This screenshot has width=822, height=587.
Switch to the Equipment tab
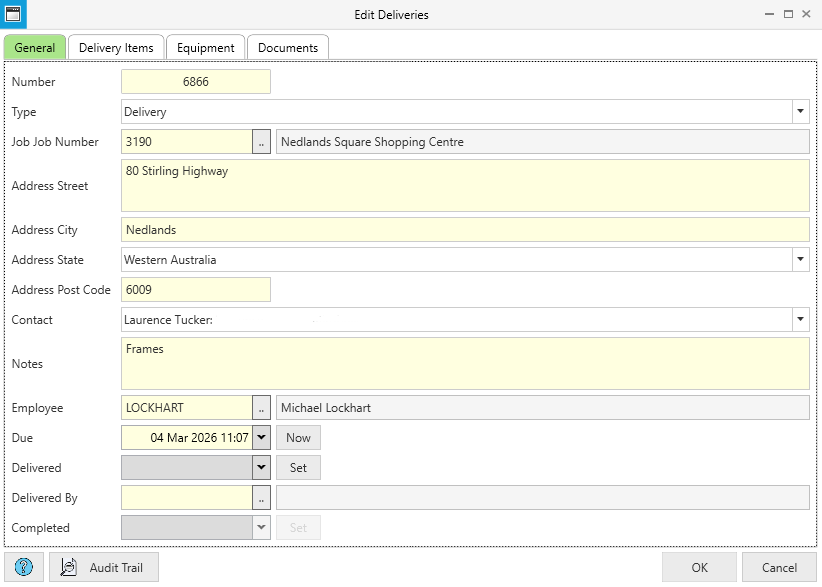pyautogui.click(x=205, y=47)
